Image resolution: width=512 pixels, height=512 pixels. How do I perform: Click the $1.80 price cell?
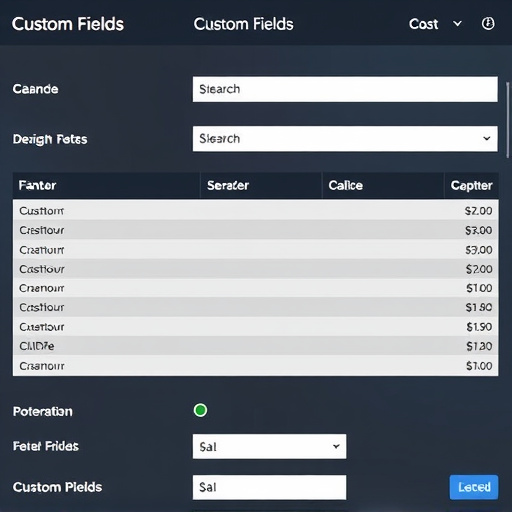point(479,307)
